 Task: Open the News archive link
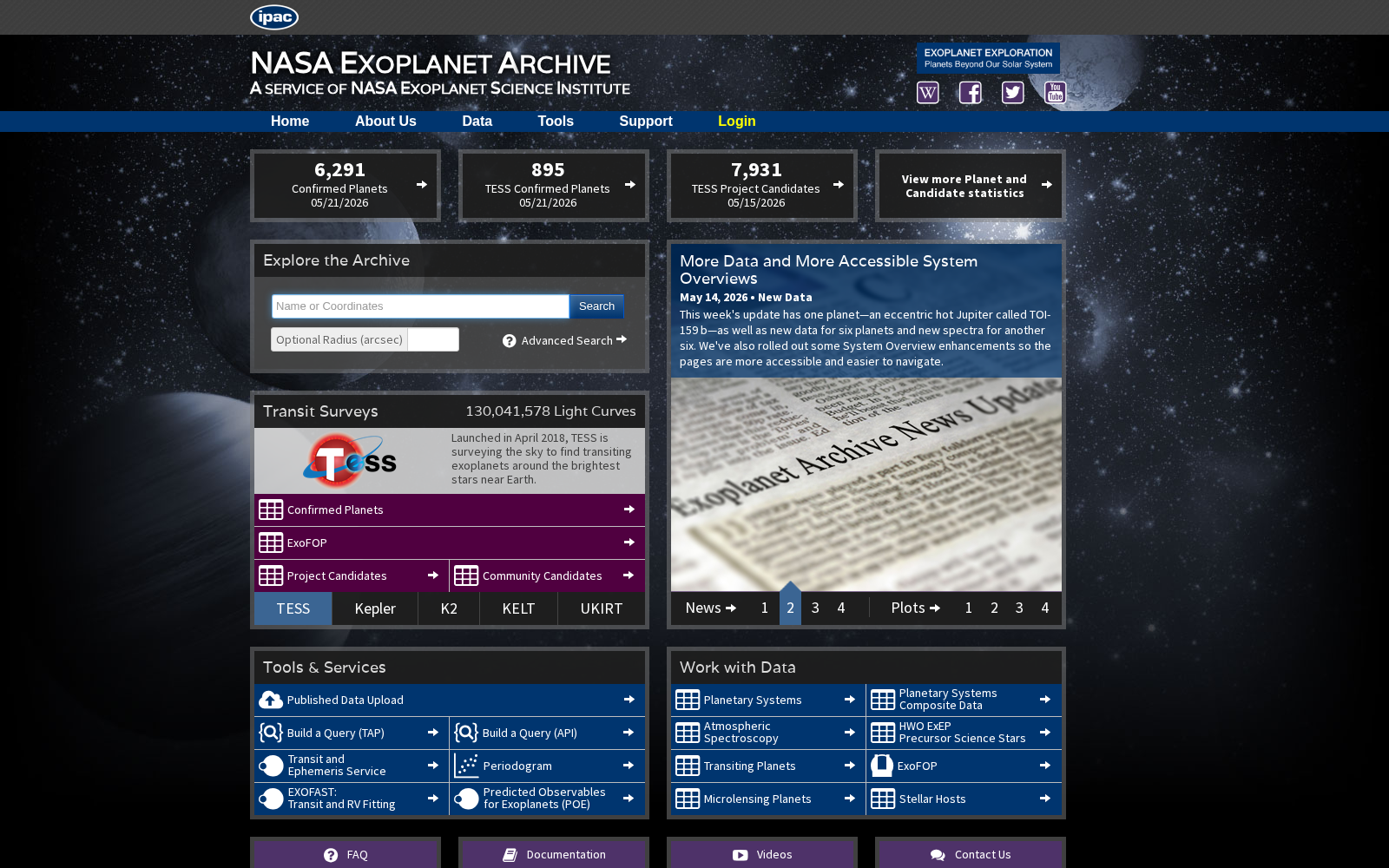coord(711,608)
